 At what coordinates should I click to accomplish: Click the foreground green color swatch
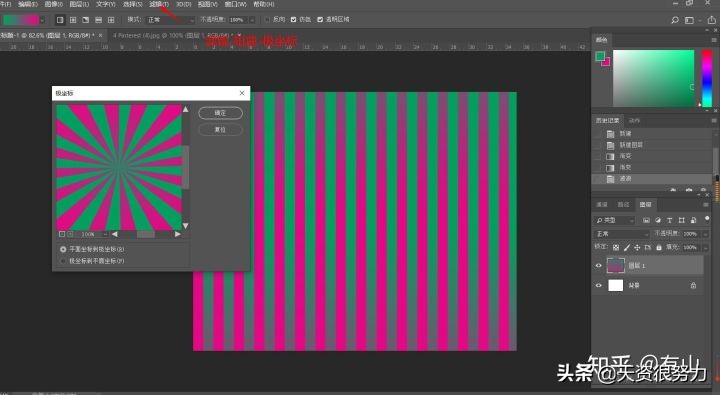(x=600, y=56)
